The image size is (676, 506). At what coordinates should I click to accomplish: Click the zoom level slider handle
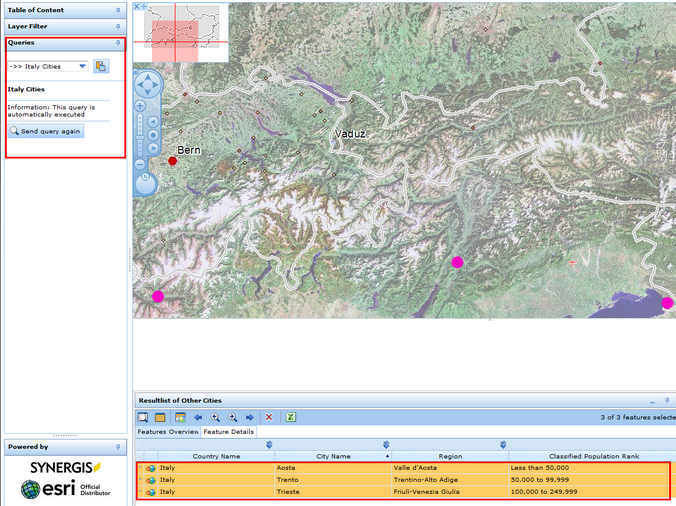[x=140, y=137]
